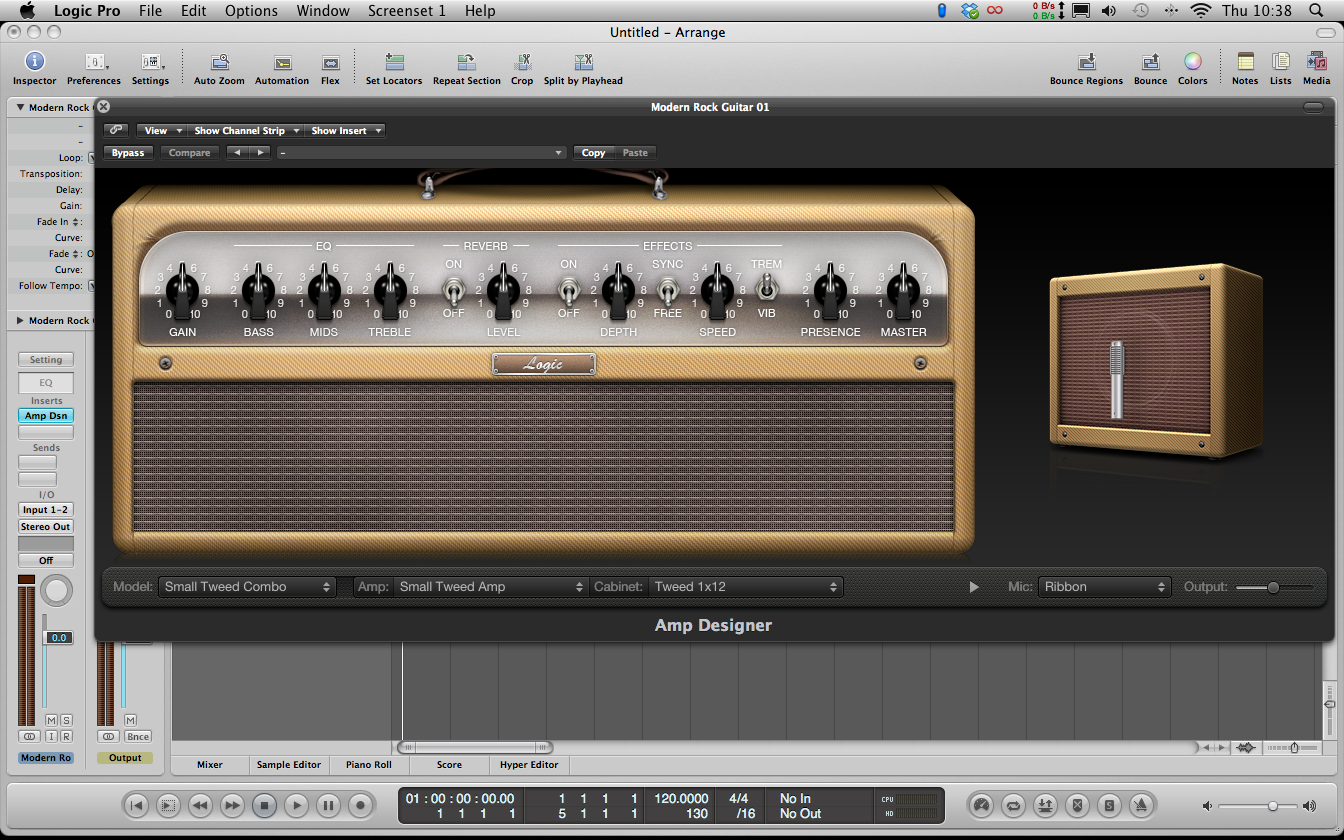Viewport: 1344px width, 840px height.
Task: Click the Set Locators icon
Action: click(393, 63)
